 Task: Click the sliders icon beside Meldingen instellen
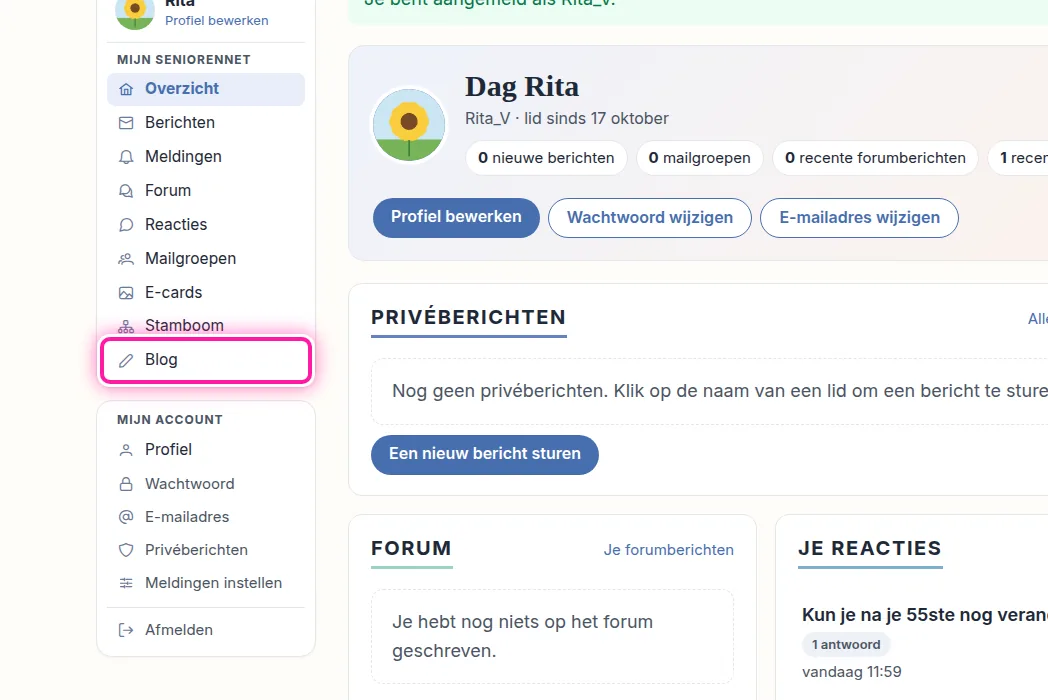(x=126, y=583)
